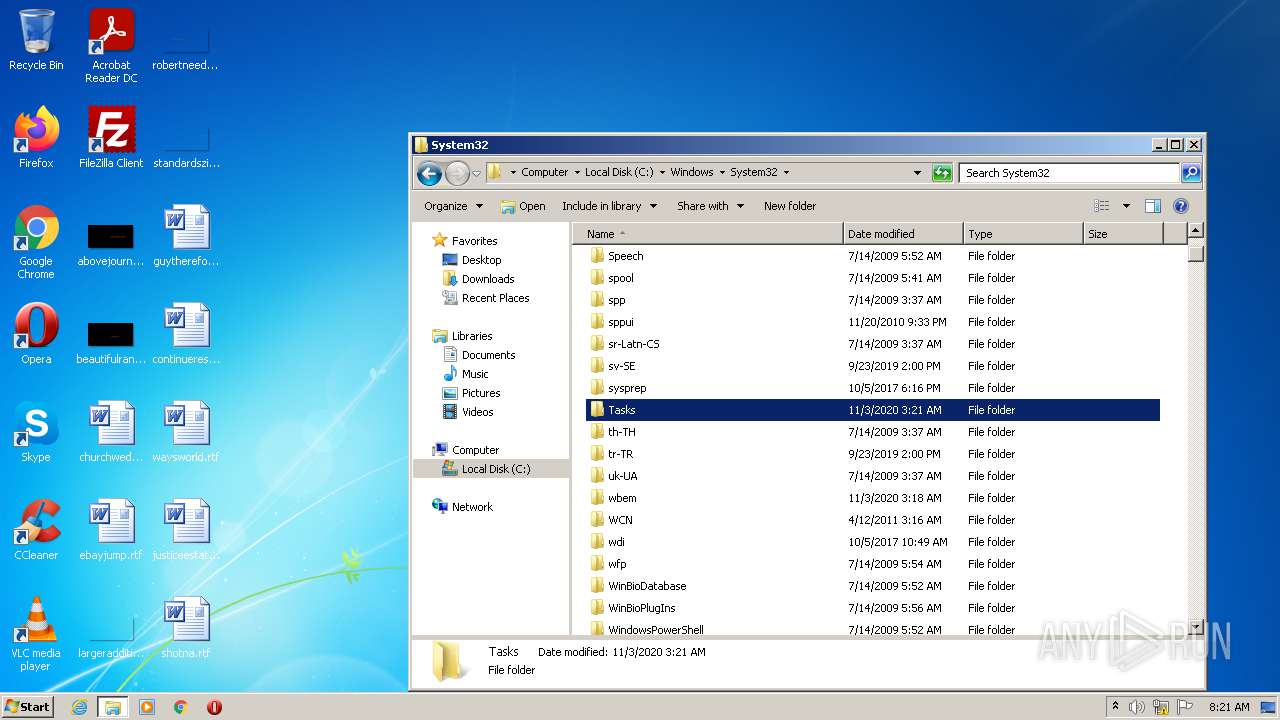Select Videos library
1280x720 pixels.
pyautogui.click(x=477, y=412)
